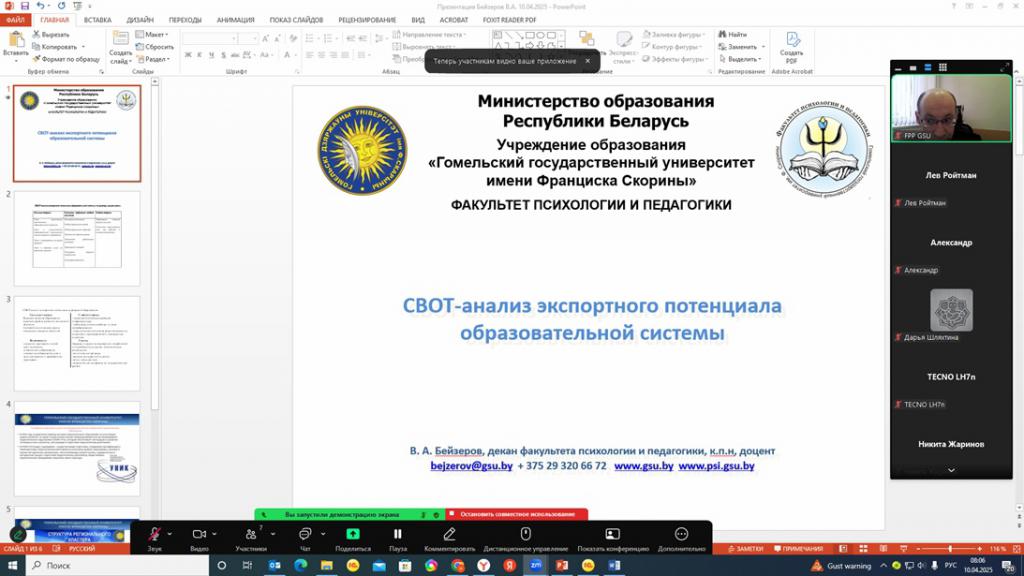
Task: Open the Показ слайдов tab
Action: pyautogui.click(x=296, y=20)
